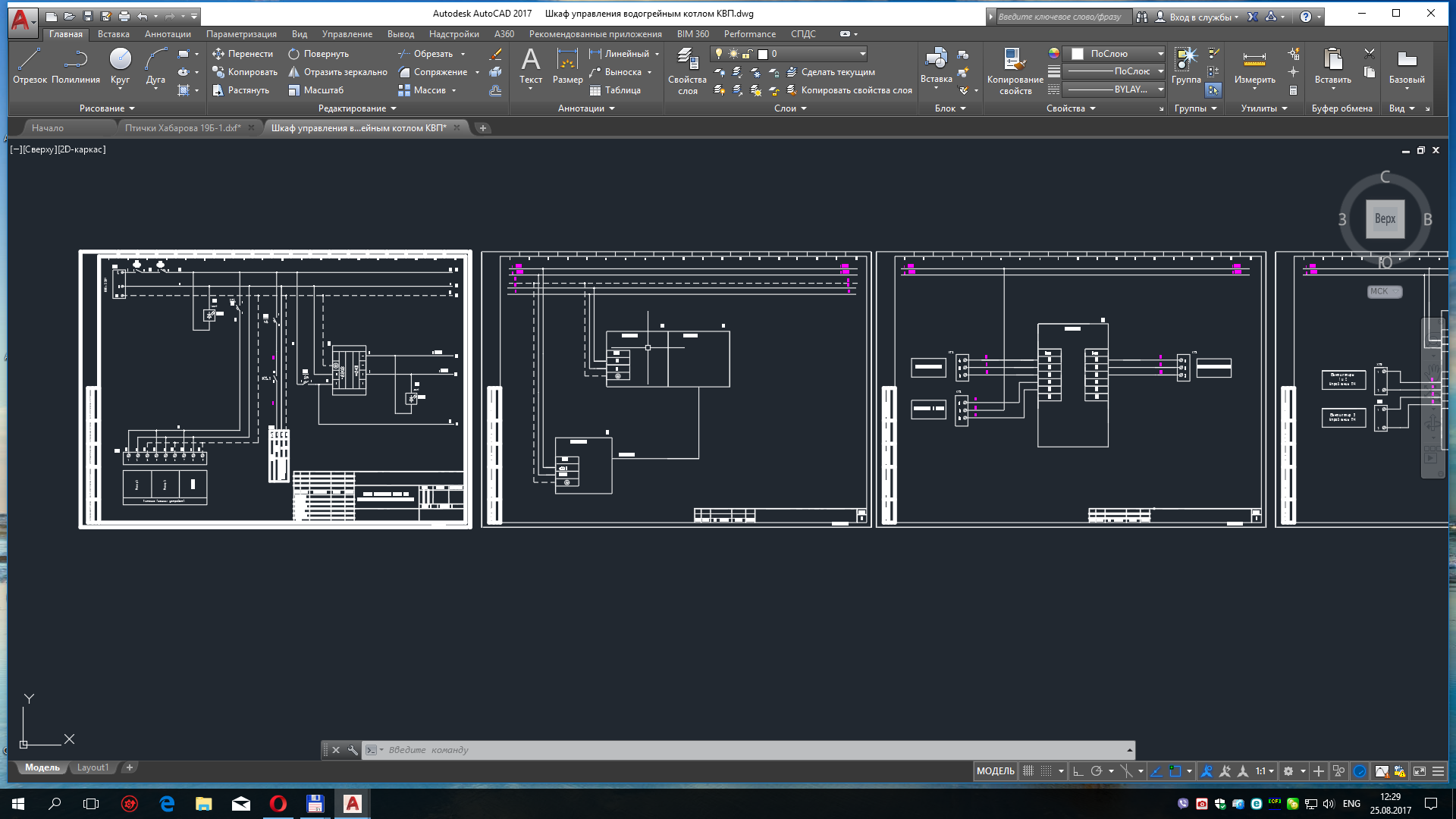Open the Вставка ribbon tab
The height and width of the screenshot is (819, 1456).
114,34
